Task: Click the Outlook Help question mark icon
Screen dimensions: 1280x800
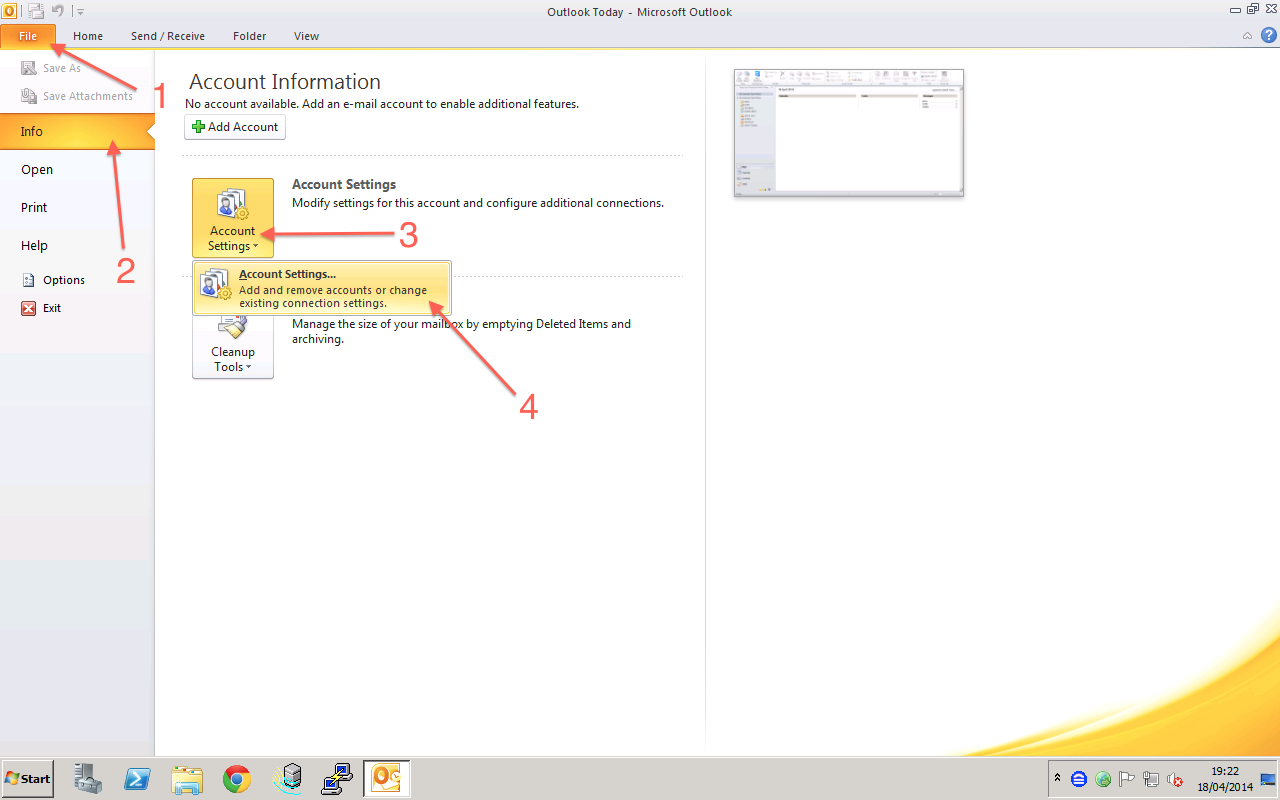Action: (x=1268, y=35)
